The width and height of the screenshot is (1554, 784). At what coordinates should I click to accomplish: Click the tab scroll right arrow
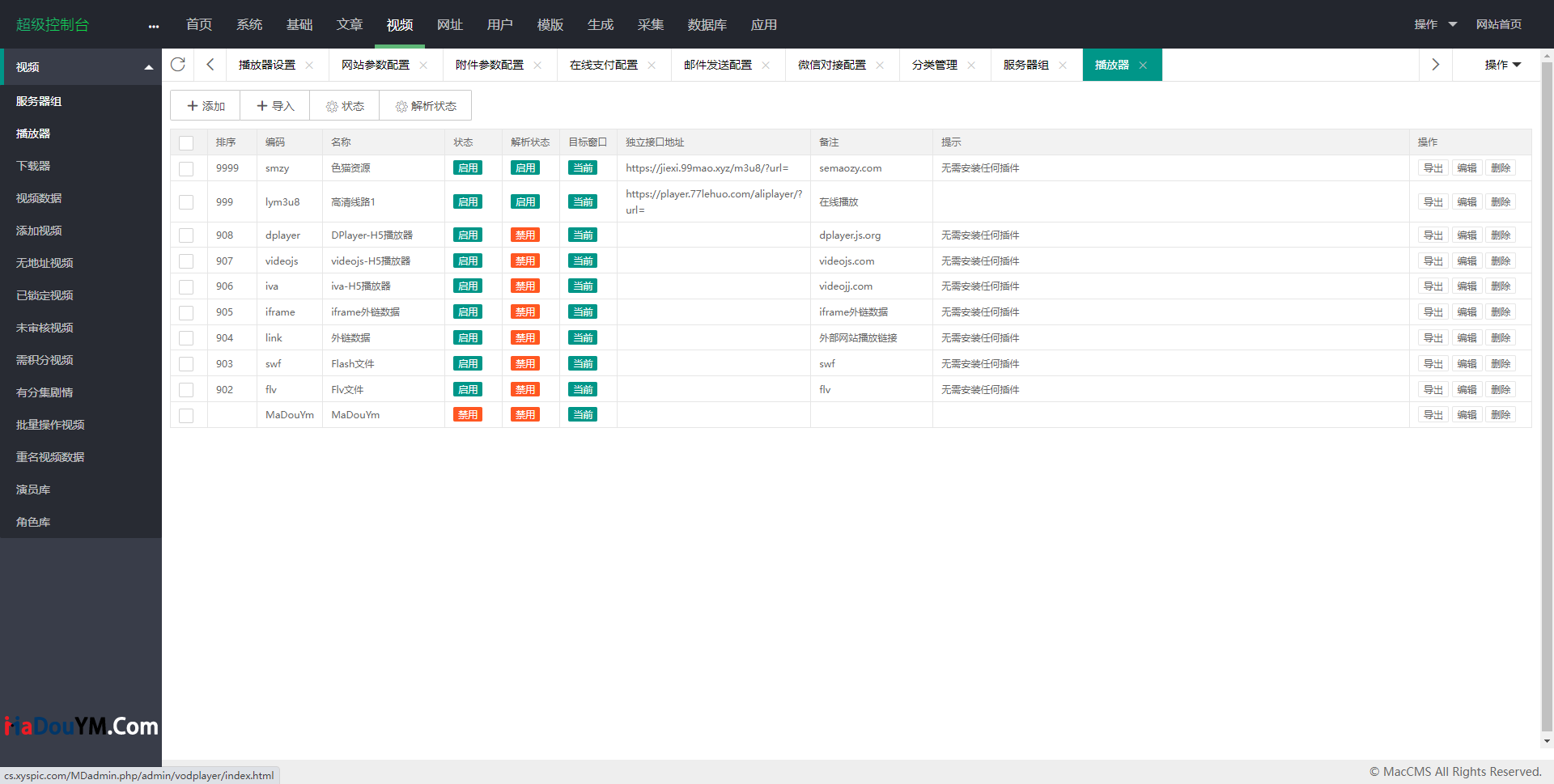coord(1436,65)
